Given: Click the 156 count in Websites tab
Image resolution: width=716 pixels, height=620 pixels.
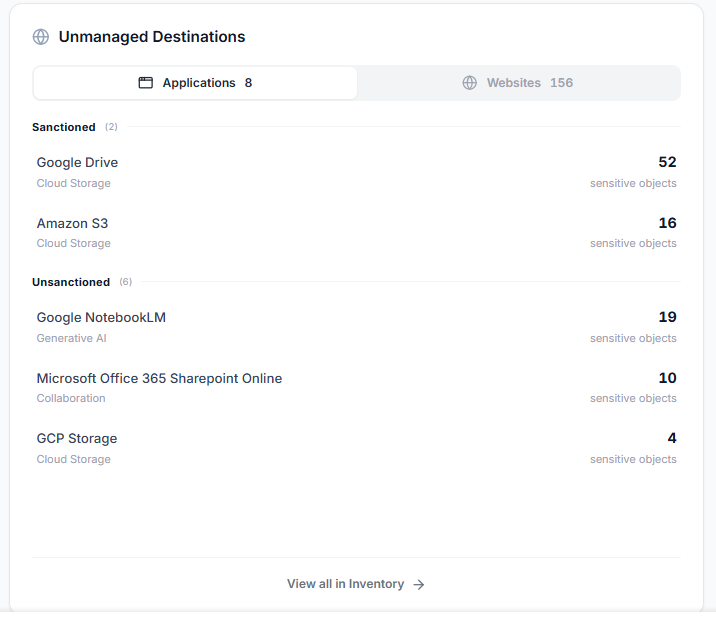Looking at the screenshot, I should [x=561, y=83].
